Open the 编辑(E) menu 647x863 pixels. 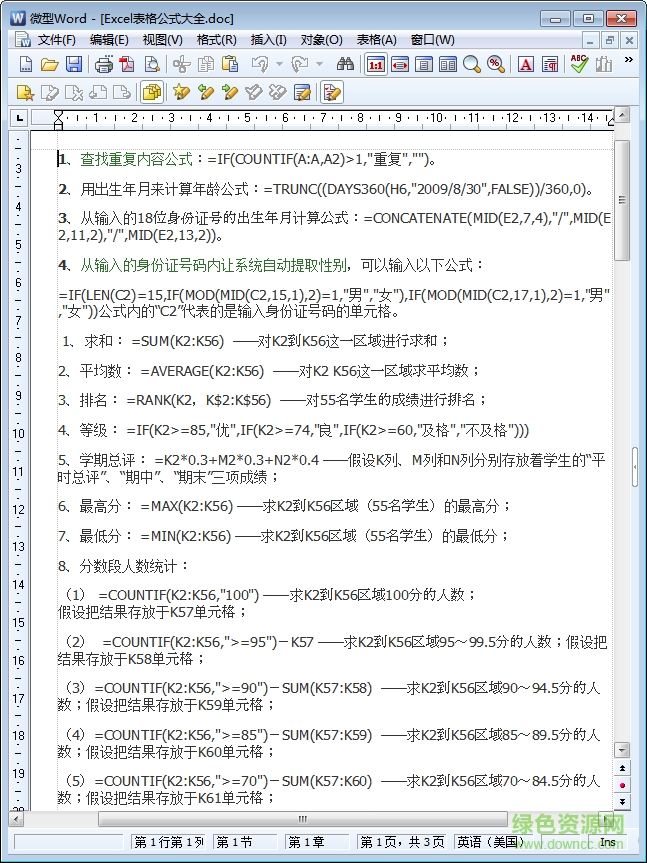tap(109, 40)
